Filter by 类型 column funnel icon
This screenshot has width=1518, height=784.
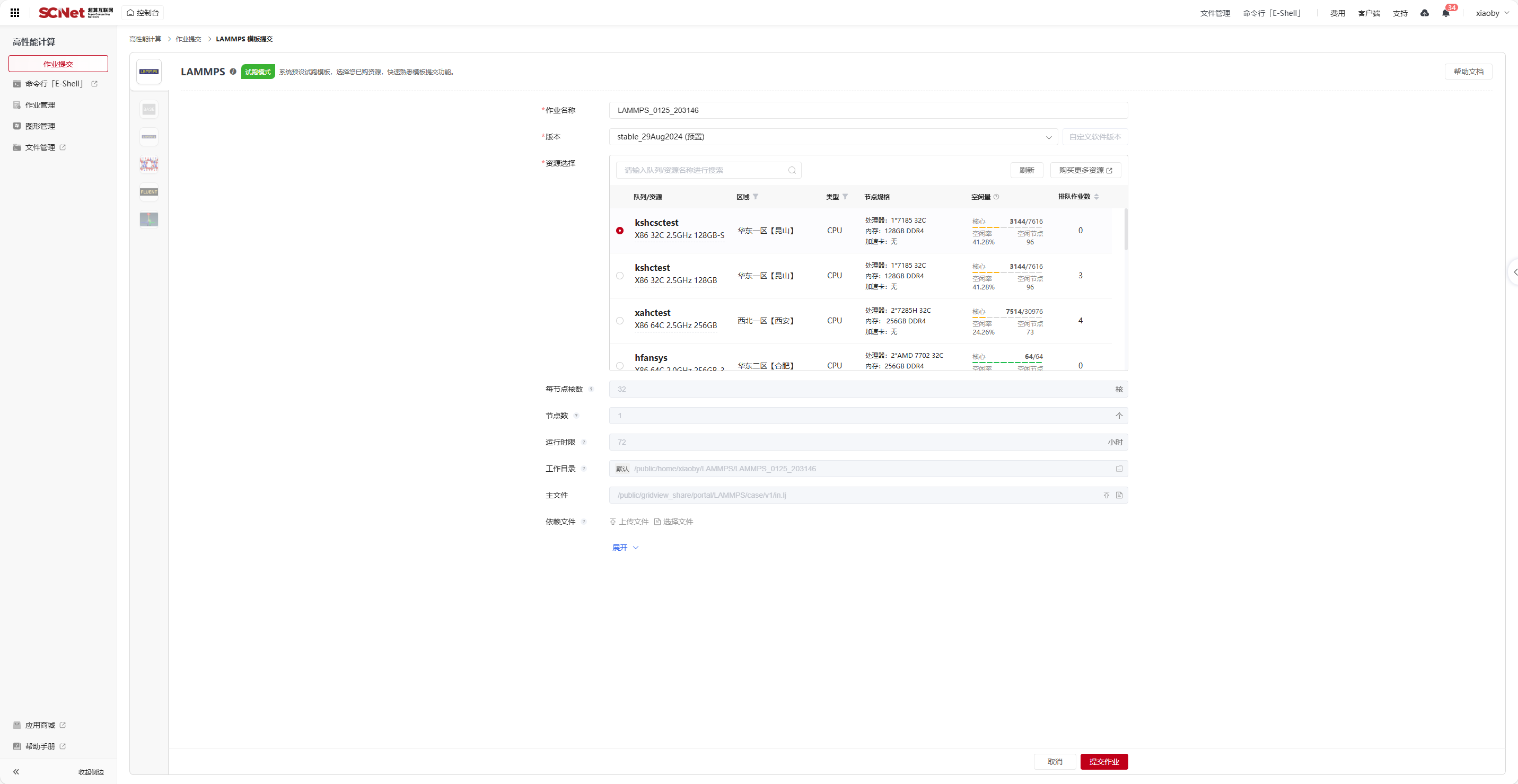[845, 196]
